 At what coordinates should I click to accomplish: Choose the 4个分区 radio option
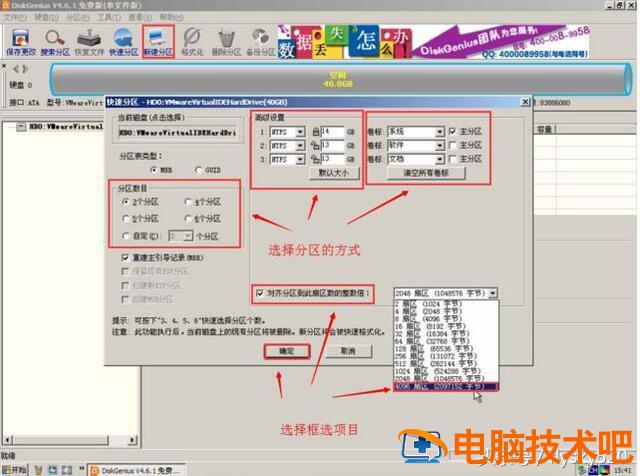pyautogui.click(x=188, y=202)
